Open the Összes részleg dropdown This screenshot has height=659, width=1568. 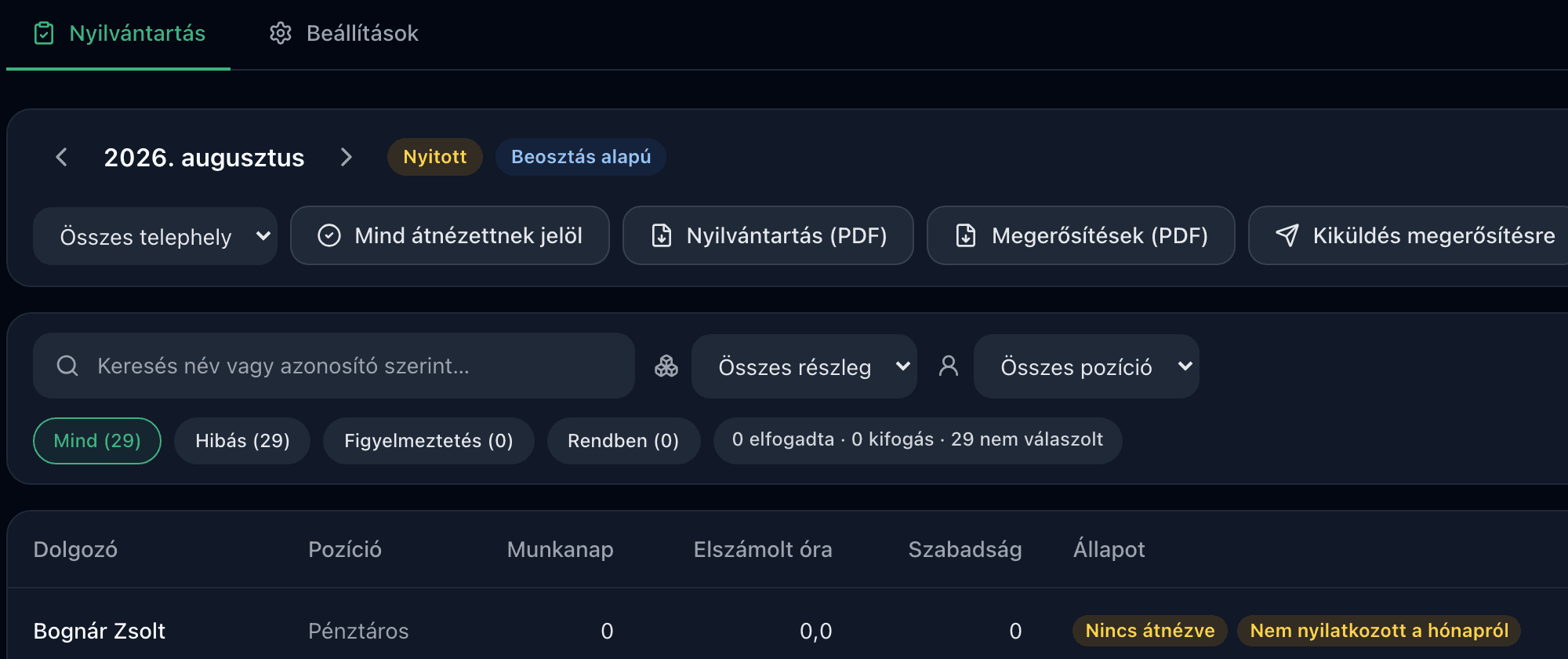click(x=804, y=366)
